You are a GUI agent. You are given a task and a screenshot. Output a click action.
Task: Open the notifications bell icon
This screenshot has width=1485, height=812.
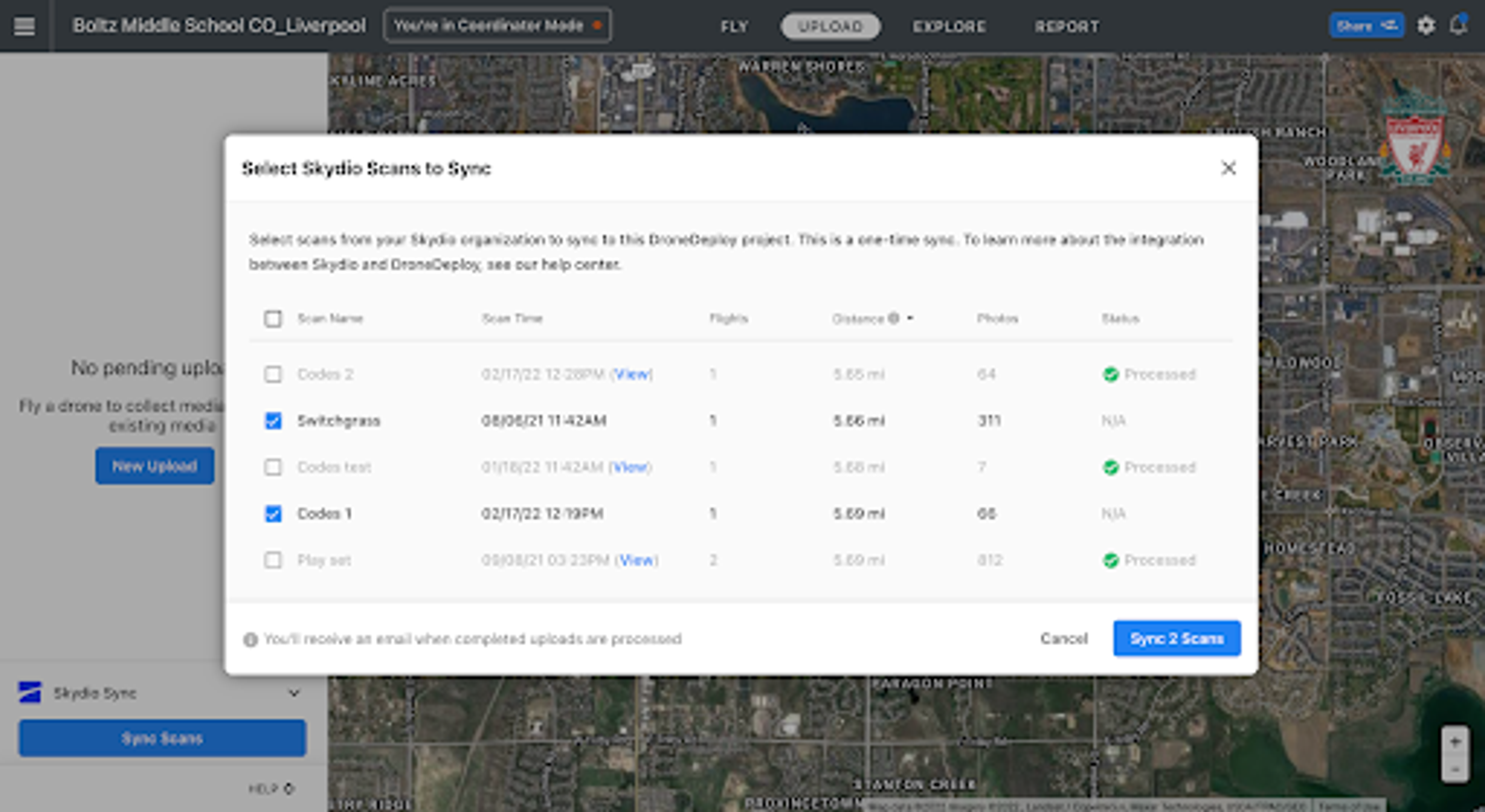(x=1458, y=26)
